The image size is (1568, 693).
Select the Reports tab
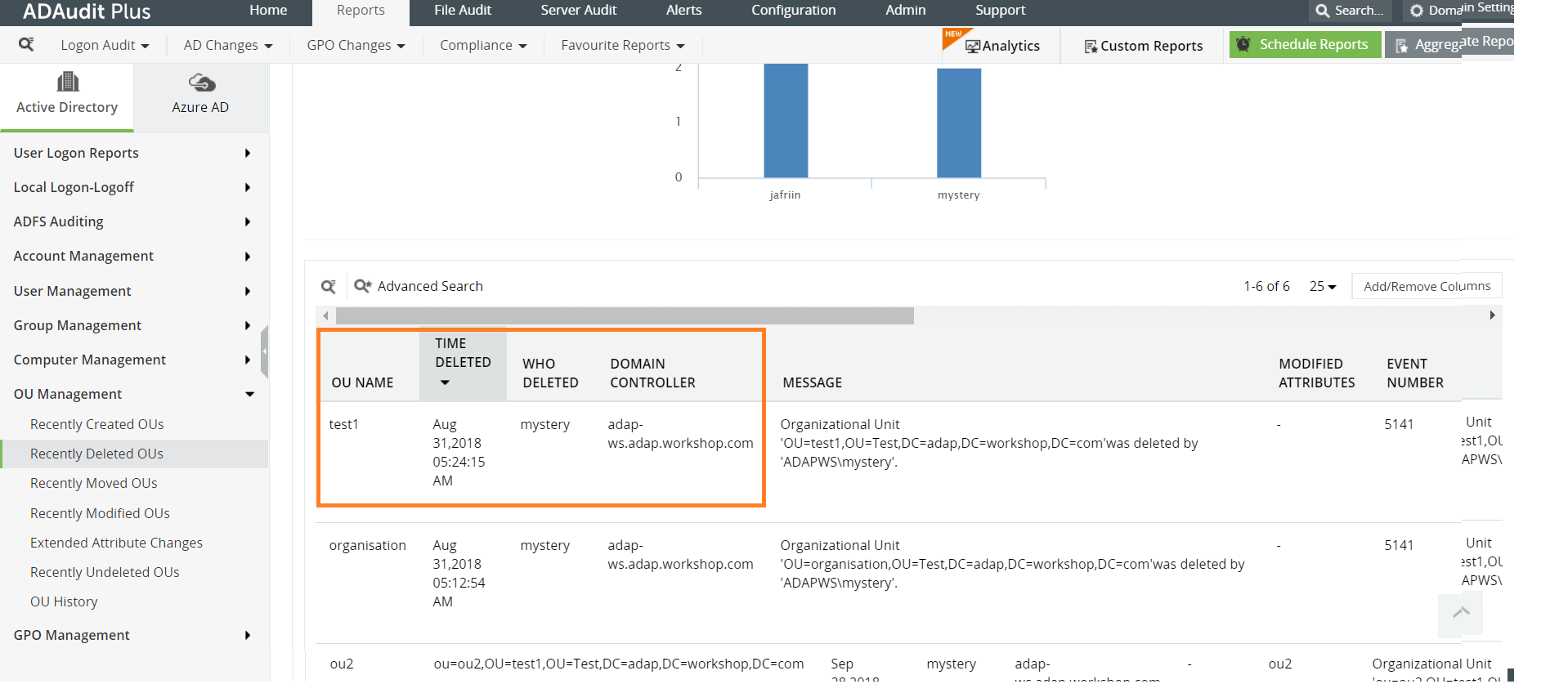click(x=361, y=11)
